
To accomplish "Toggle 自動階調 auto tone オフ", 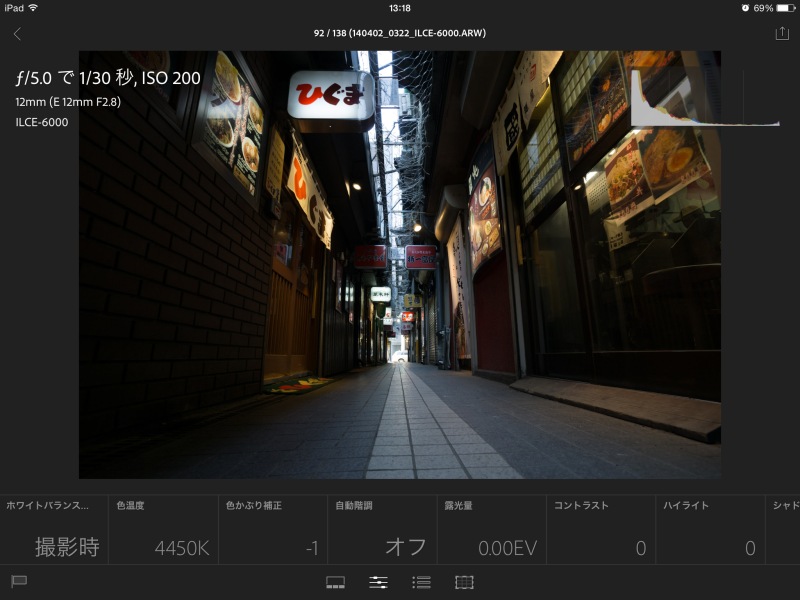I will [x=382, y=530].
